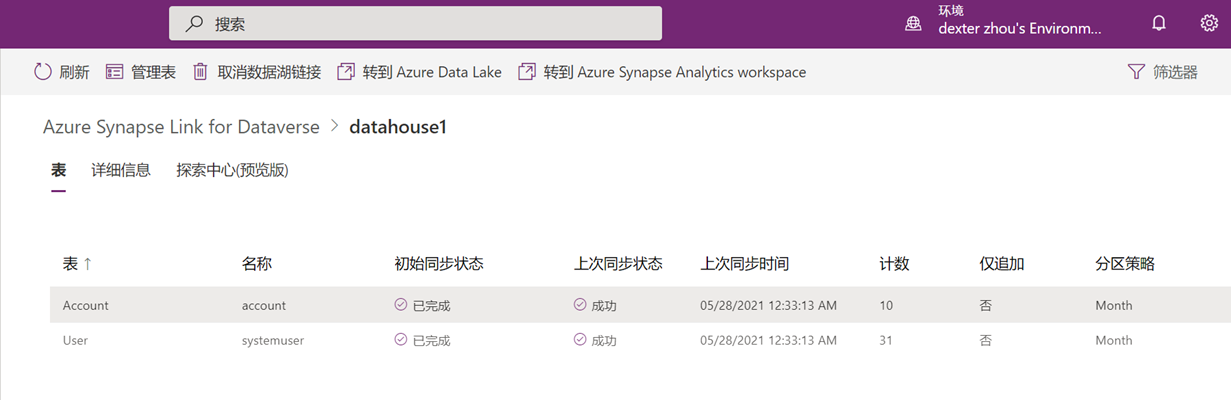This screenshot has width=1231, height=400.
Task: Sort by the 仅追加 column header
Action: (1002, 264)
